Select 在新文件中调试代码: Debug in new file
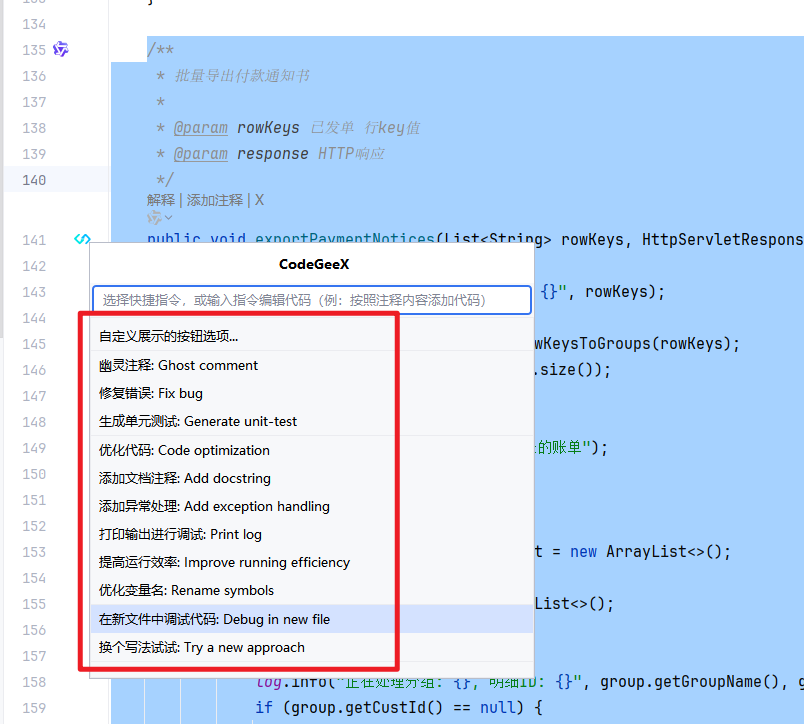This screenshot has width=804, height=724. (x=312, y=619)
